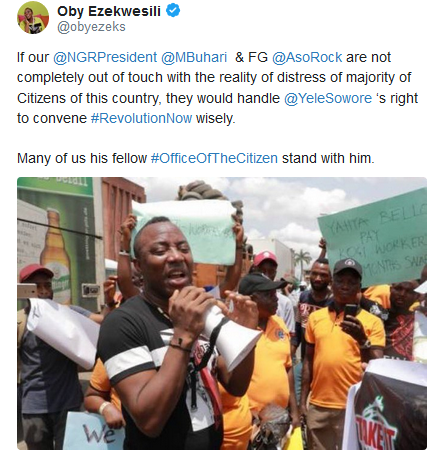439x455 pixels.
Task: Open the #OfficeOfTheCitizen hashtag
Action: 214,158
